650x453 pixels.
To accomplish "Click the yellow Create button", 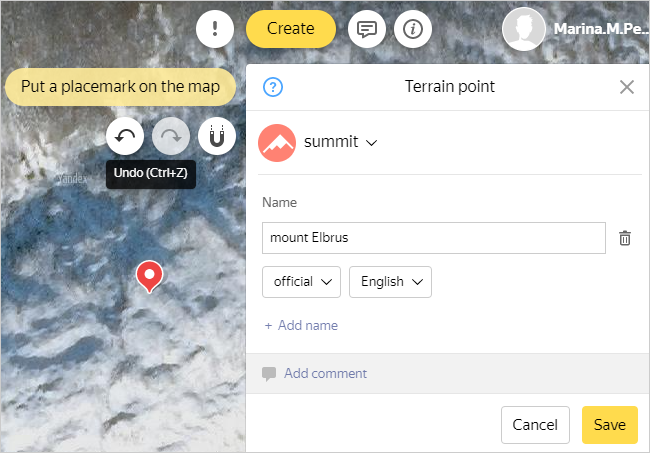I will point(291,29).
